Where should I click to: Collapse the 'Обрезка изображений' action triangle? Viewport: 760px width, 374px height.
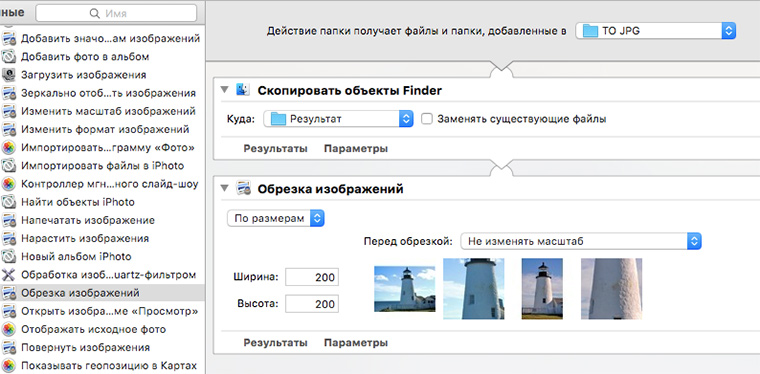click(224, 189)
